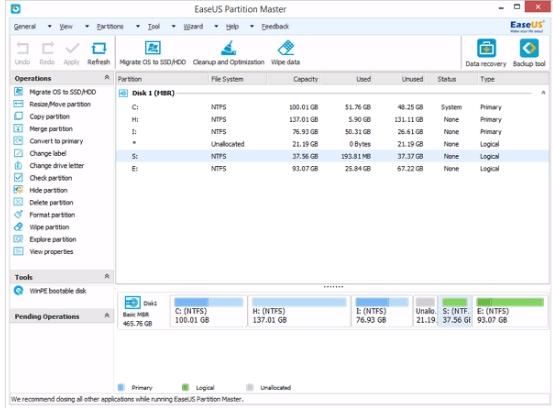Click the Redo toolbar icon

point(47,48)
